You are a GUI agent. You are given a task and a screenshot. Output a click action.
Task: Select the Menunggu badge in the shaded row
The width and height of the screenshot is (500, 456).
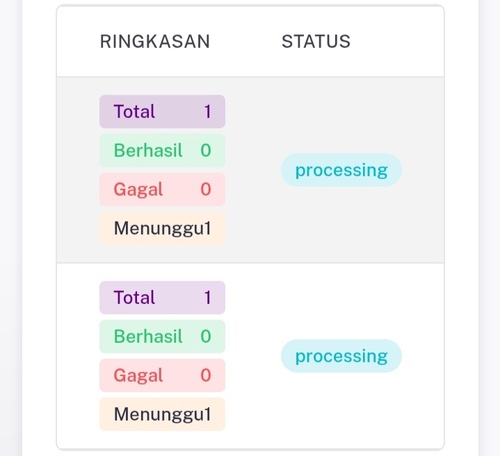(x=162, y=228)
